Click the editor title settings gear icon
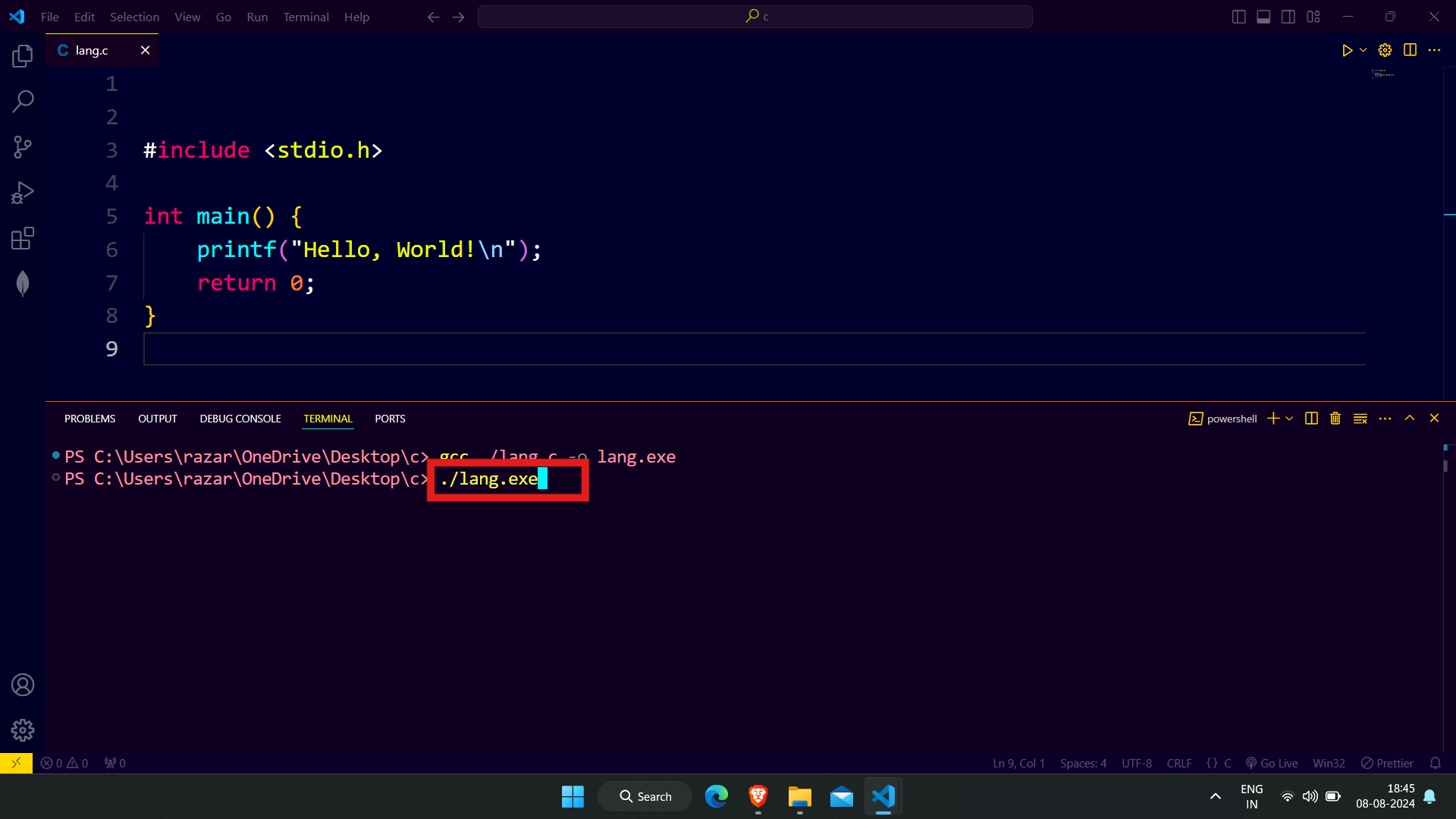 pos(1385,50)
